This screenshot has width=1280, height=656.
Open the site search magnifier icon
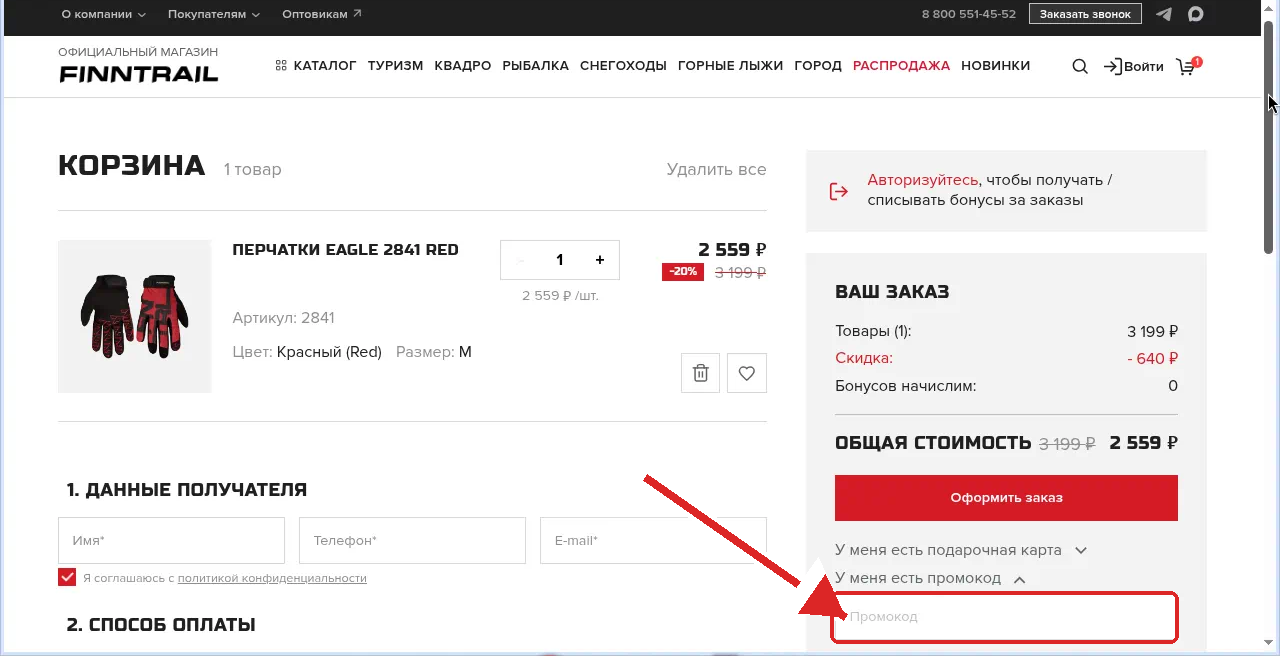1080,67
